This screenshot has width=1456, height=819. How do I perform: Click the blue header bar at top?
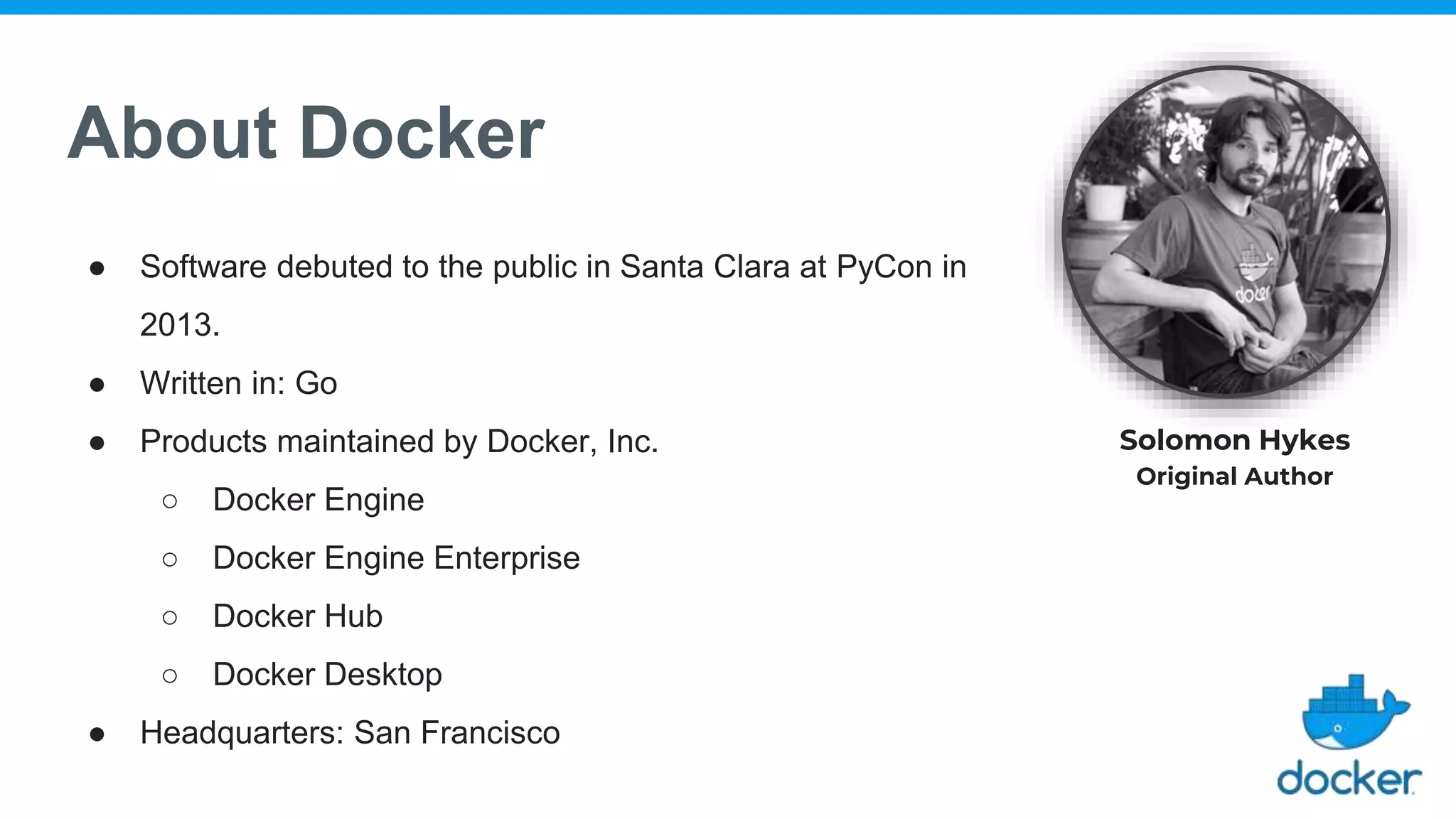[728, 7]
